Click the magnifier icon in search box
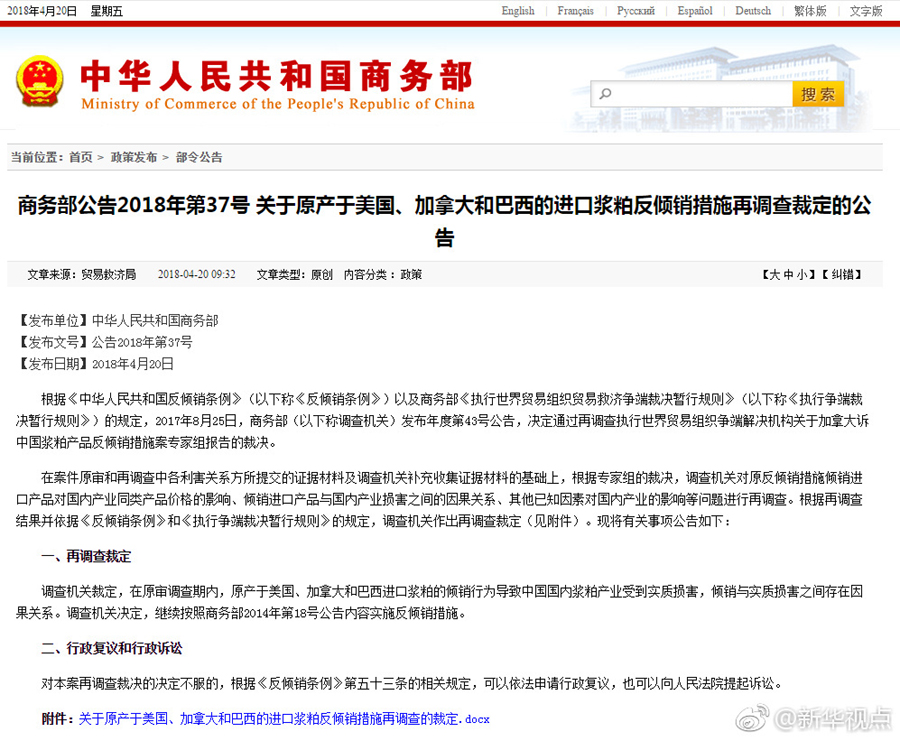Screen dimensions: 900x741 [605, 95]
